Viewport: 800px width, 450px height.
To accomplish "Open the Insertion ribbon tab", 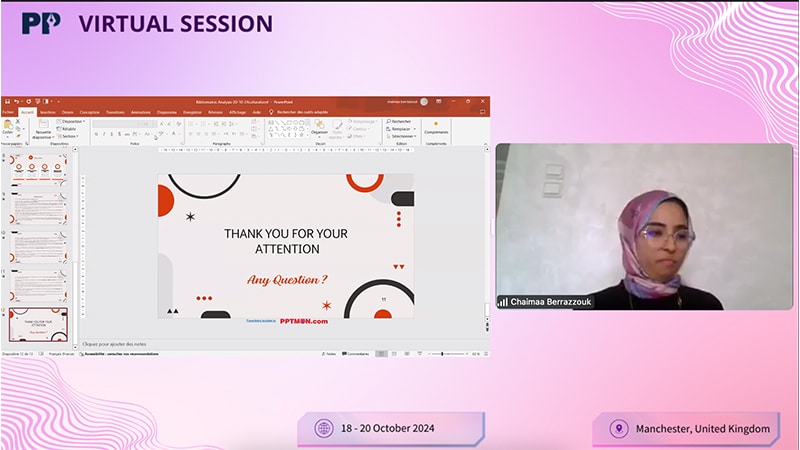I will (x=47, y=112).
